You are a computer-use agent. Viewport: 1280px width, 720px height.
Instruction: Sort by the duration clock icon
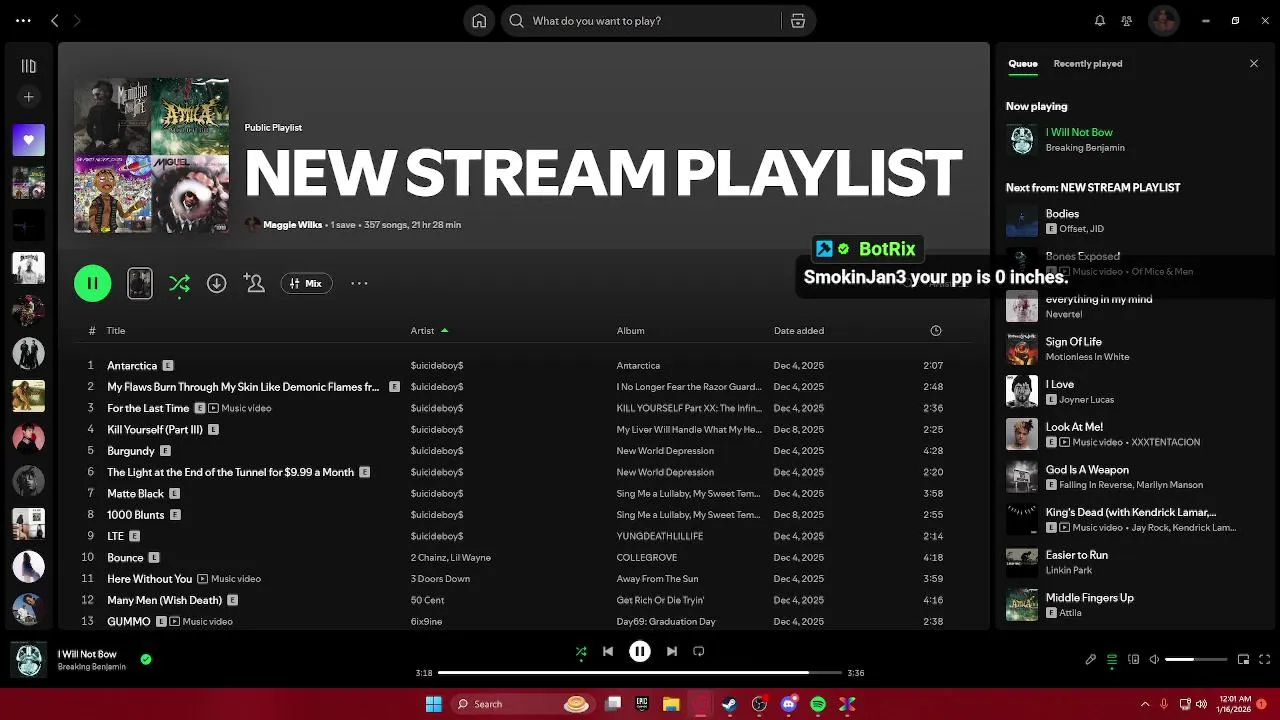click(x=935, y=330)
